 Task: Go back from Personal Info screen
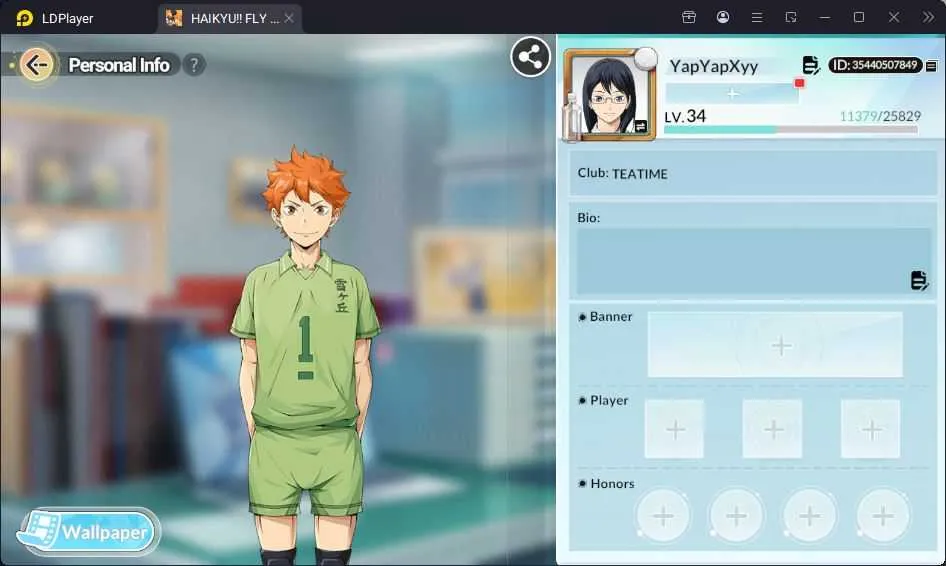point(36,64)
